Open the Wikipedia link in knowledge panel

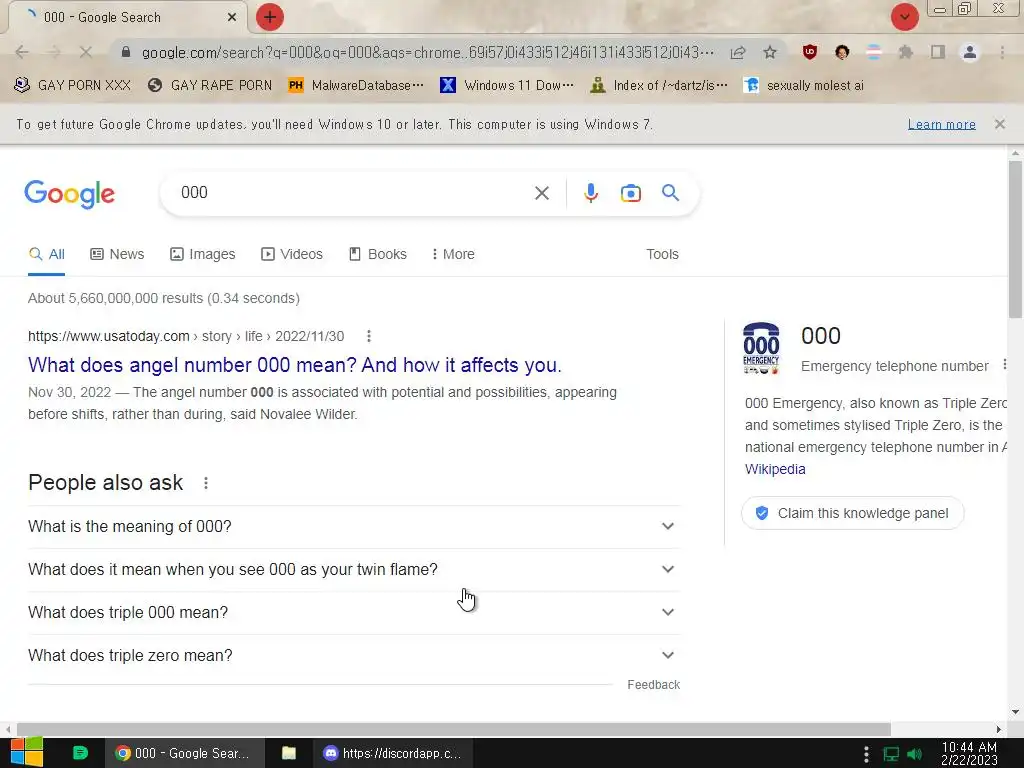[x=775, y=469]
